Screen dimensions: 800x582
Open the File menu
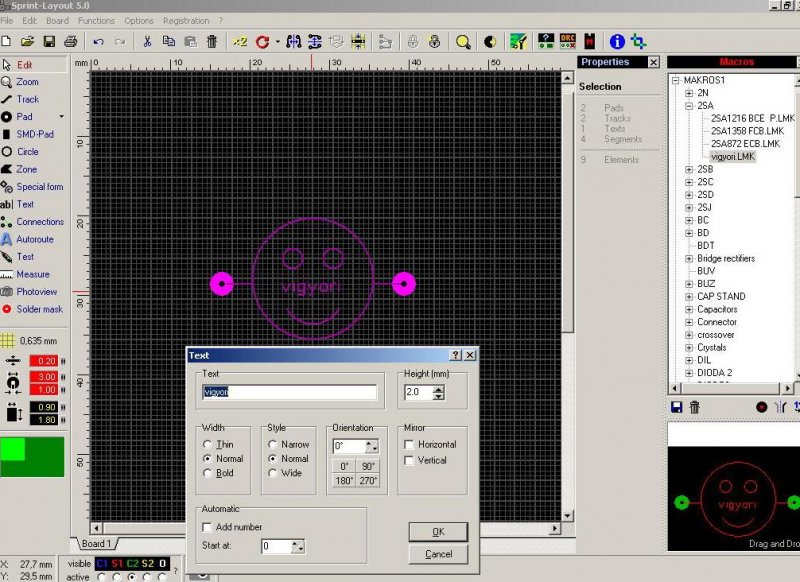pyautogui.click(x=7, y=21)
